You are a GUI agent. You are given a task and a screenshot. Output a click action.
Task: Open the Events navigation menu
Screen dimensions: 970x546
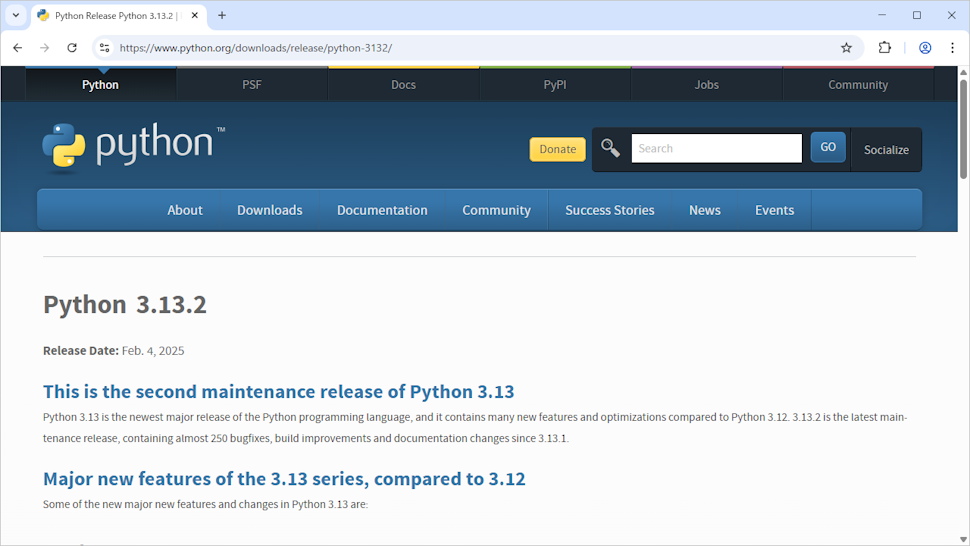coord(775,210)
